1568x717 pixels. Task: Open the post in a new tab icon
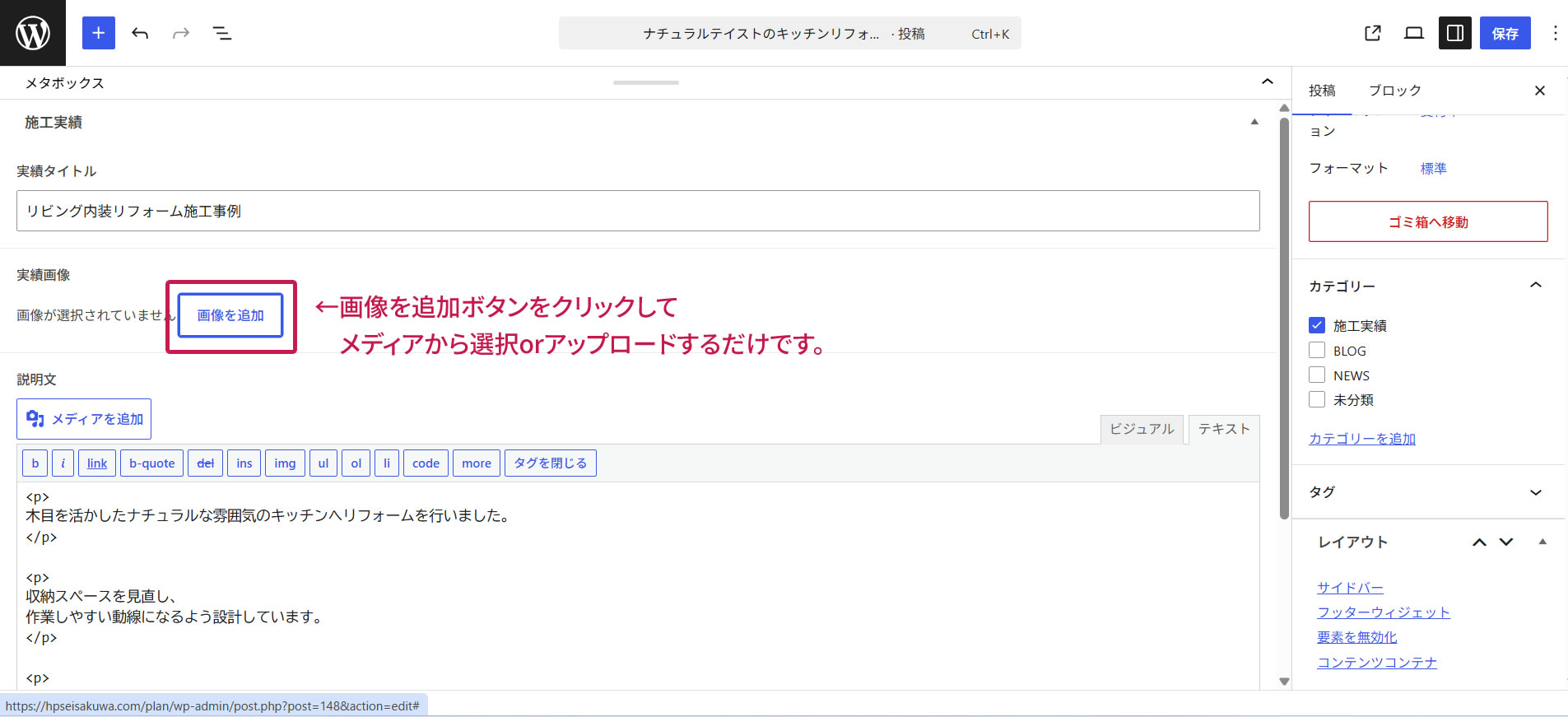click(1373, 33)
